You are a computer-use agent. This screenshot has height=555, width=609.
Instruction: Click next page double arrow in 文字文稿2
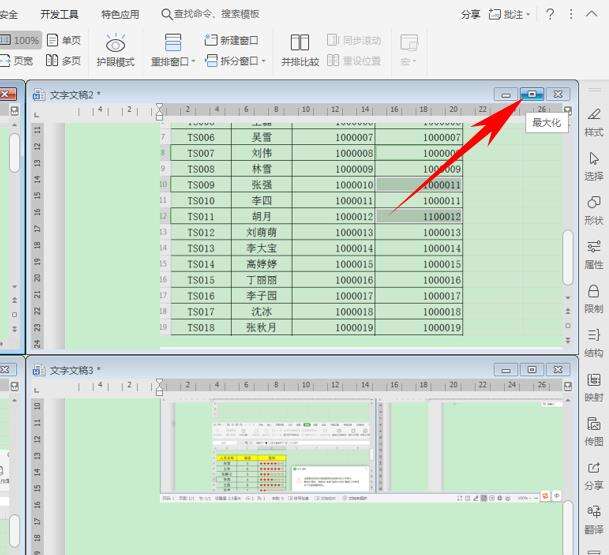[x=567, y=340]
